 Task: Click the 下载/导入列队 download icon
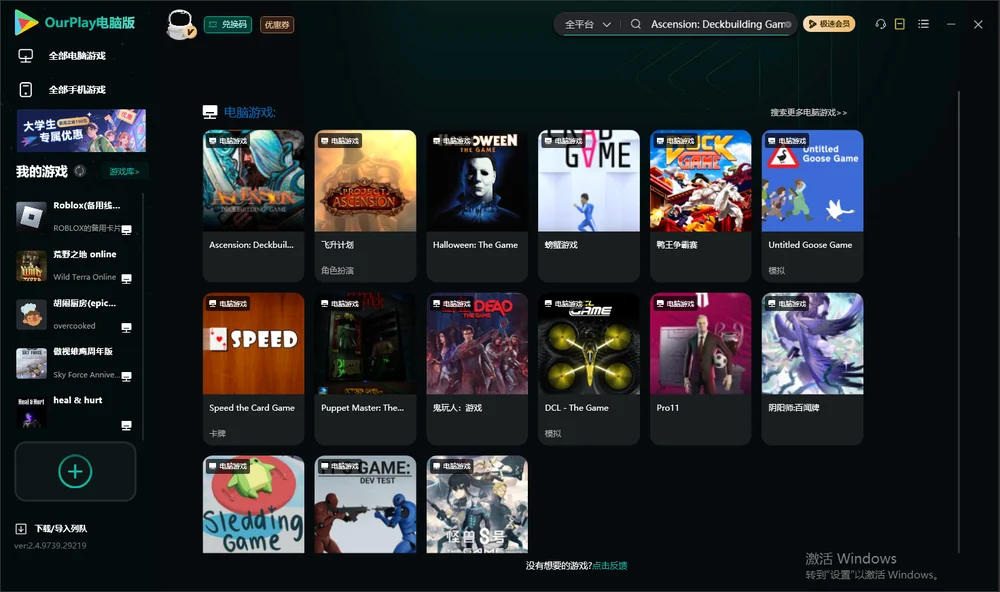21,529
